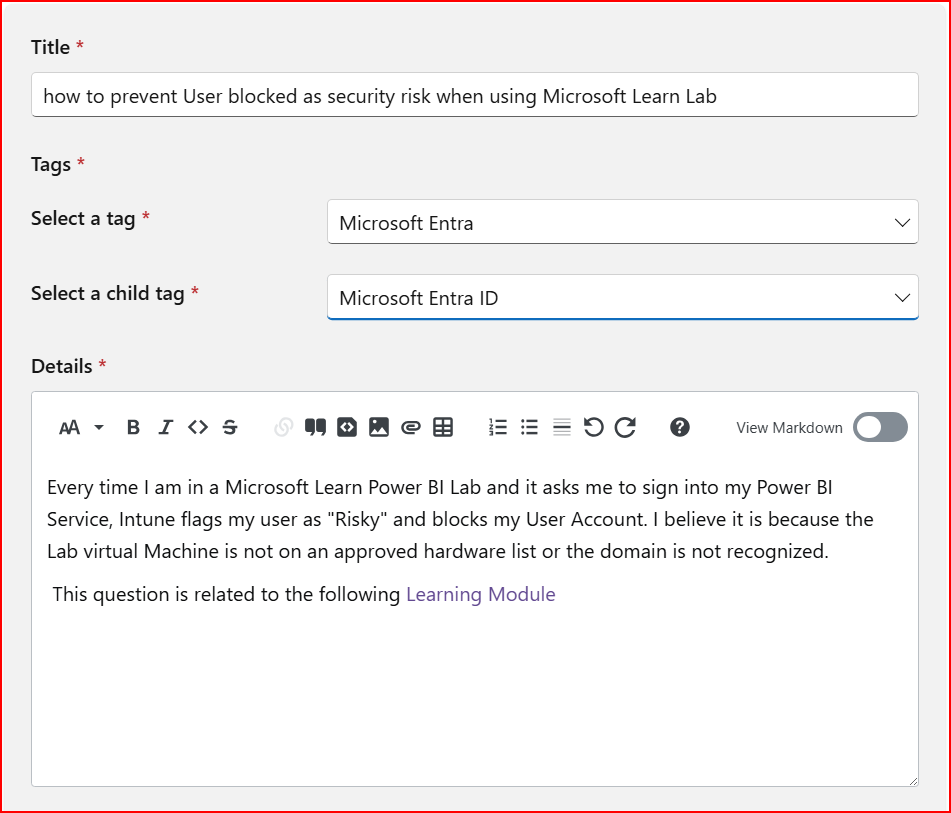Undo the last edit

594,428
